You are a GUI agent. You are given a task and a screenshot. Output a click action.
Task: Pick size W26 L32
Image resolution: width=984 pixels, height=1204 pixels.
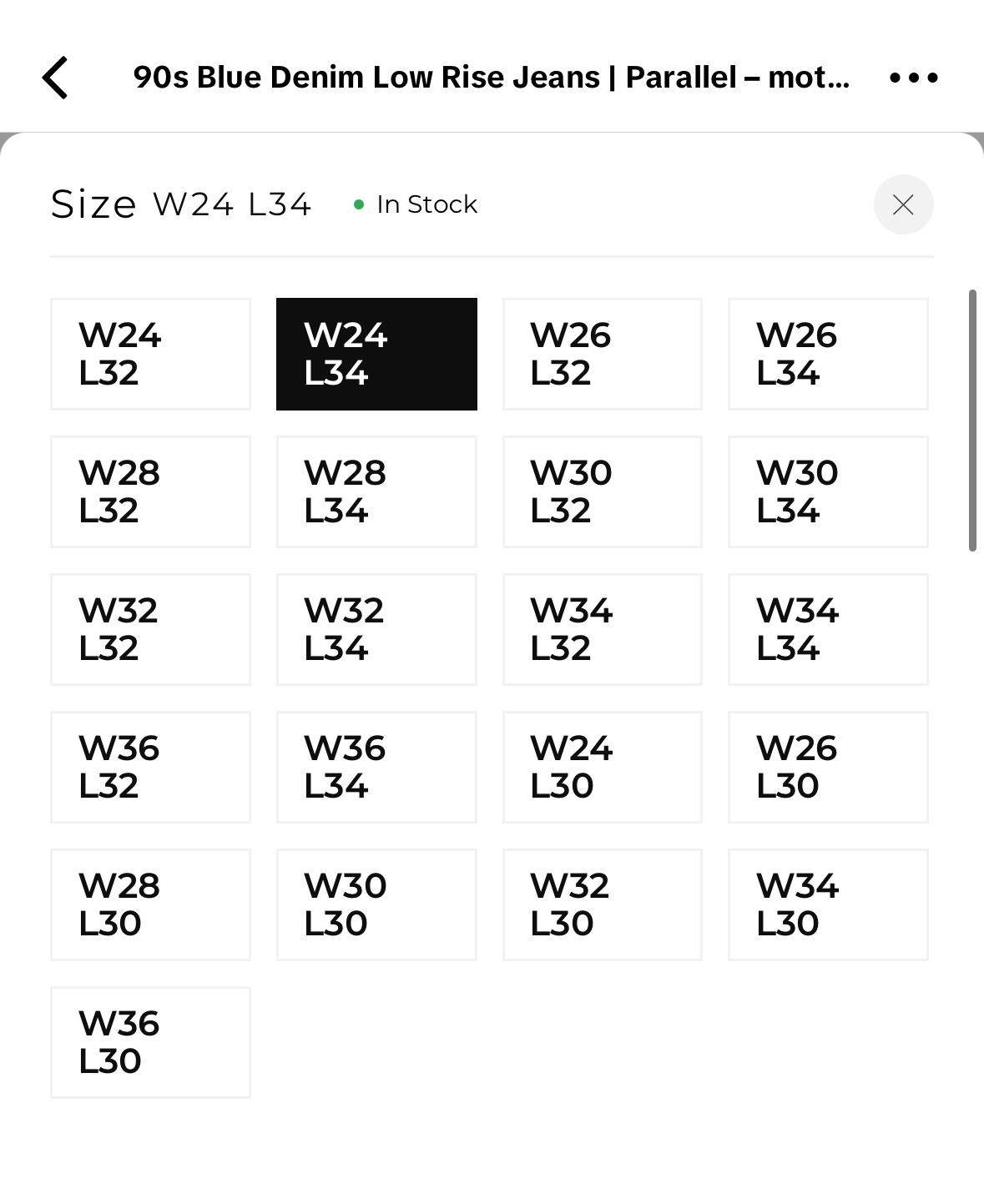(602, 354)
